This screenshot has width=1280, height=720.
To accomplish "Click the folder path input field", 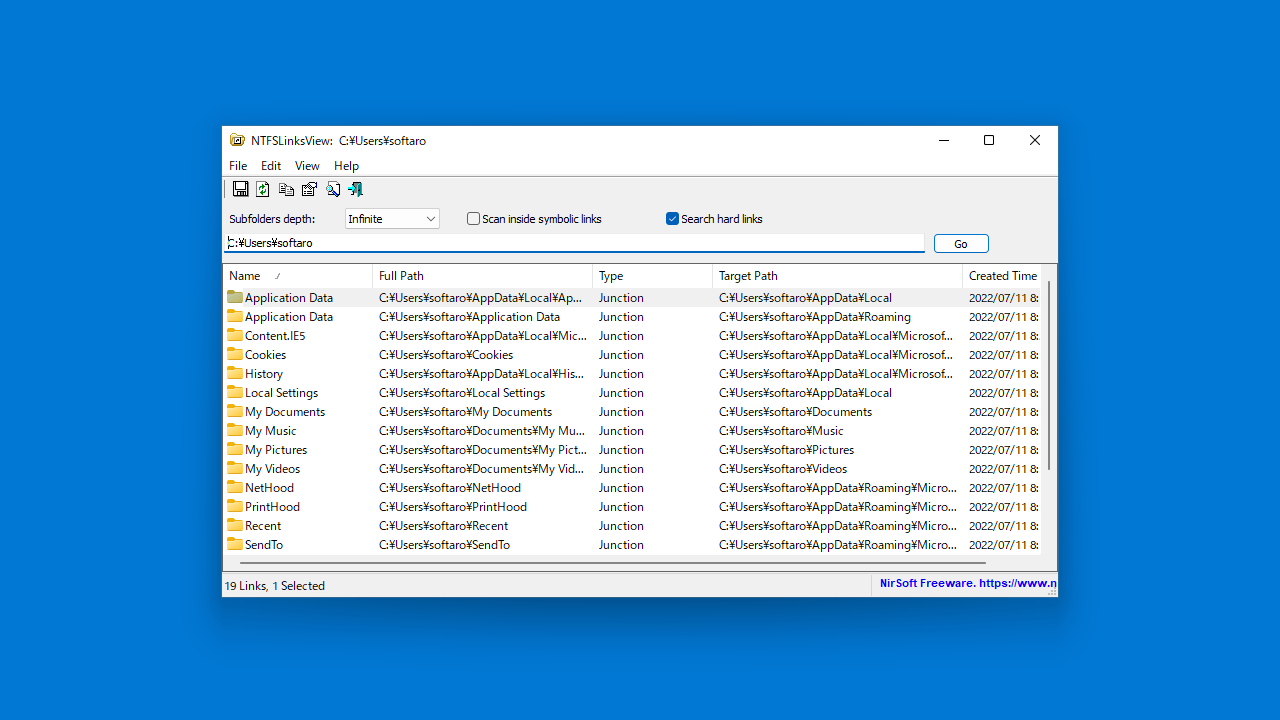I will (574, 243).
